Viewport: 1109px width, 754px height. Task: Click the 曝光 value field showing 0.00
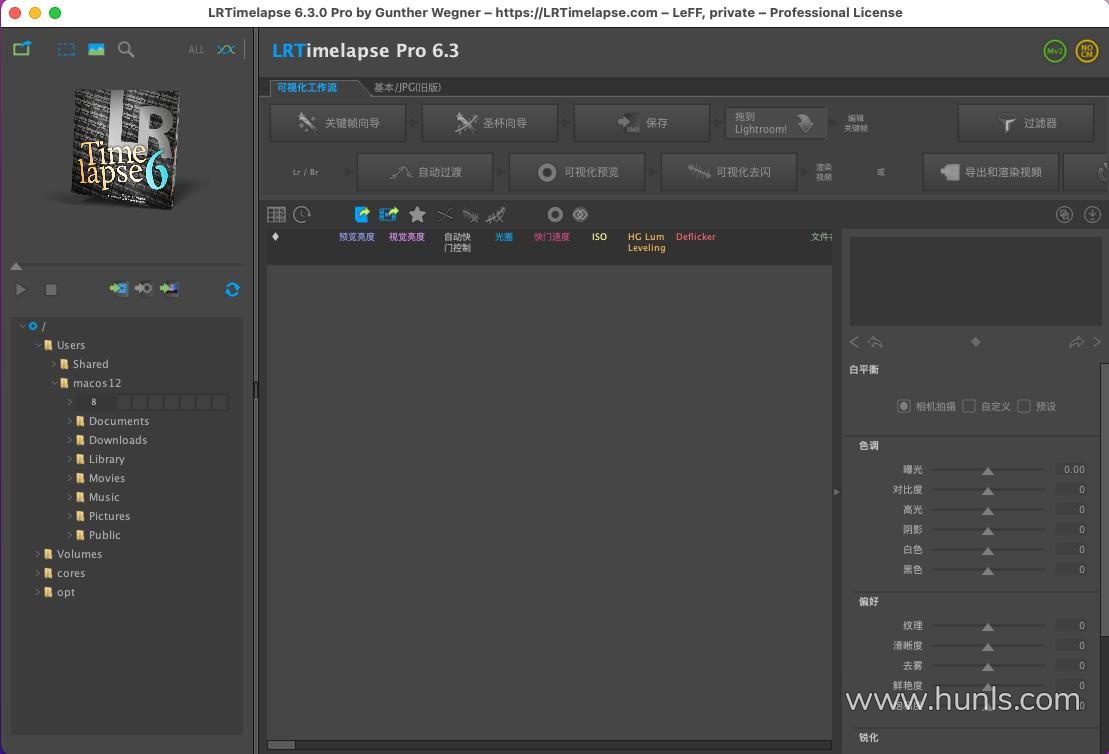1072,470
